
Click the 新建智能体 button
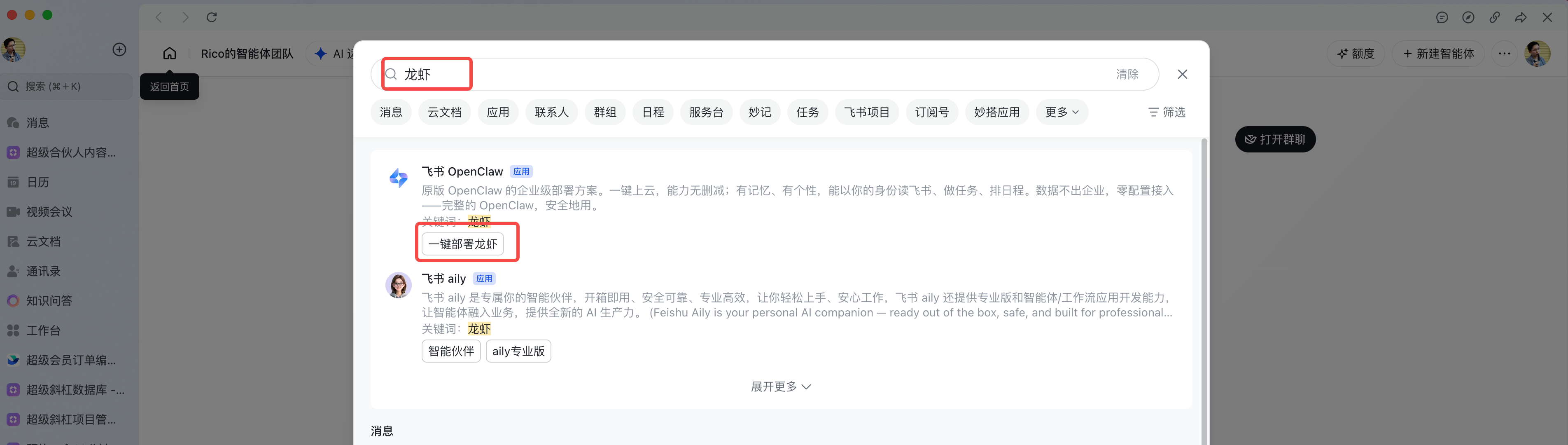coord(1438,54)
